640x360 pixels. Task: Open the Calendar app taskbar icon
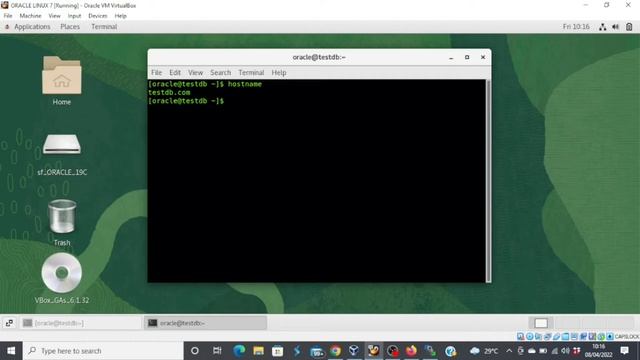[278, 351]
